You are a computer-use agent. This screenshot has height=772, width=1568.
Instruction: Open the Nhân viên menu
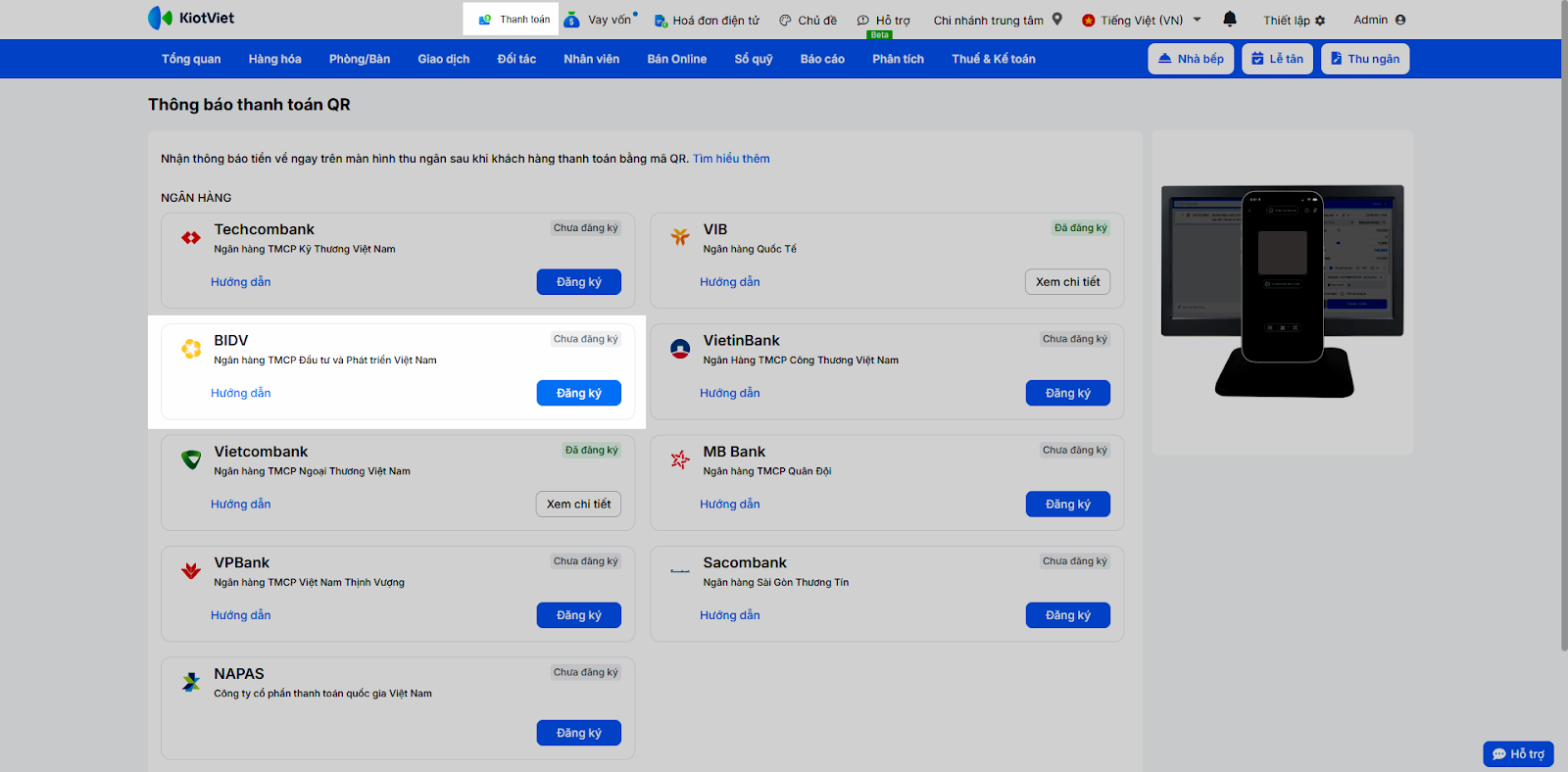[x=592, y=59]
